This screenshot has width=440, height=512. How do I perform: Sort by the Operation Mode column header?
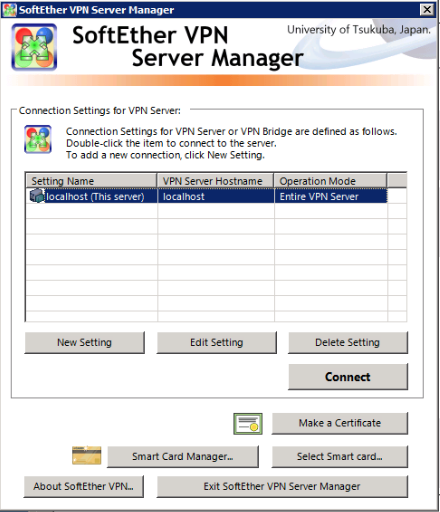[x=330, y=181]
